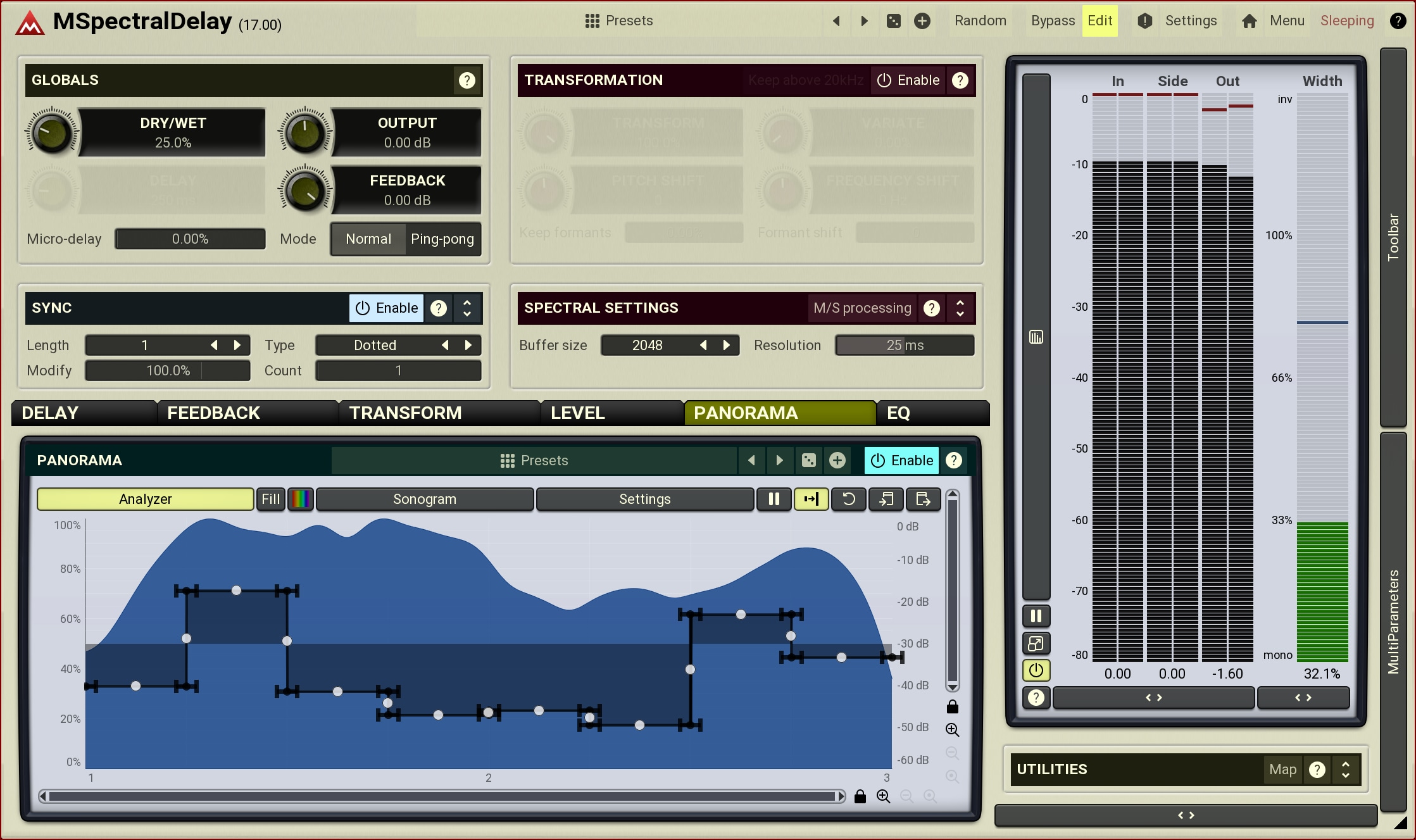The width and height of the screenshot is (1416, 840).
Task: Click the DRY/WET knob
Action: coord(52,132)
